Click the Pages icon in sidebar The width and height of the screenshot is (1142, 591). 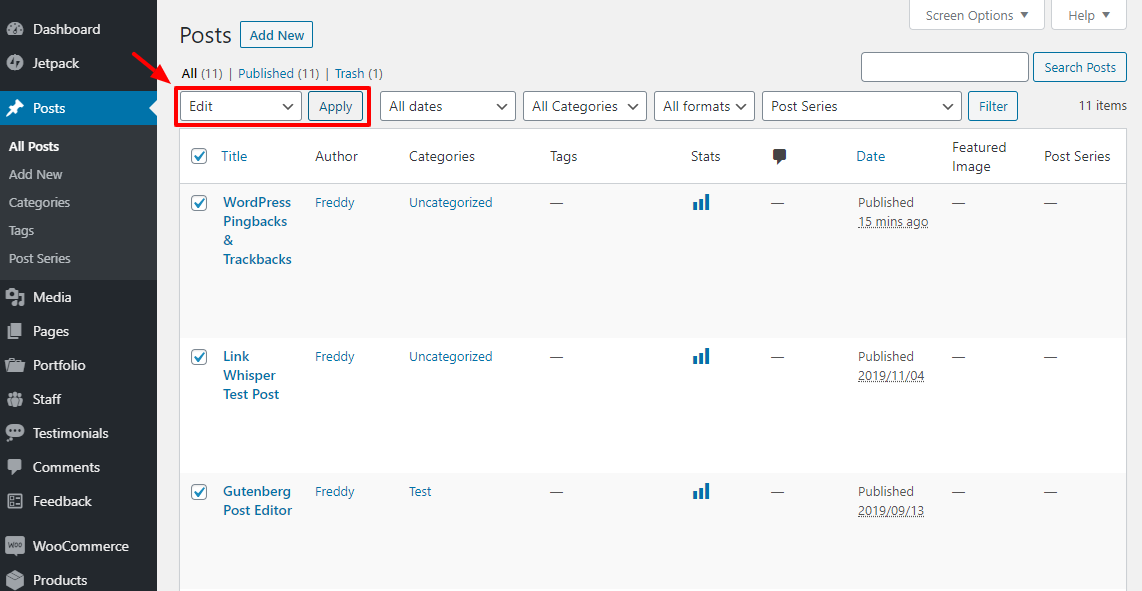tap(15, 331)
